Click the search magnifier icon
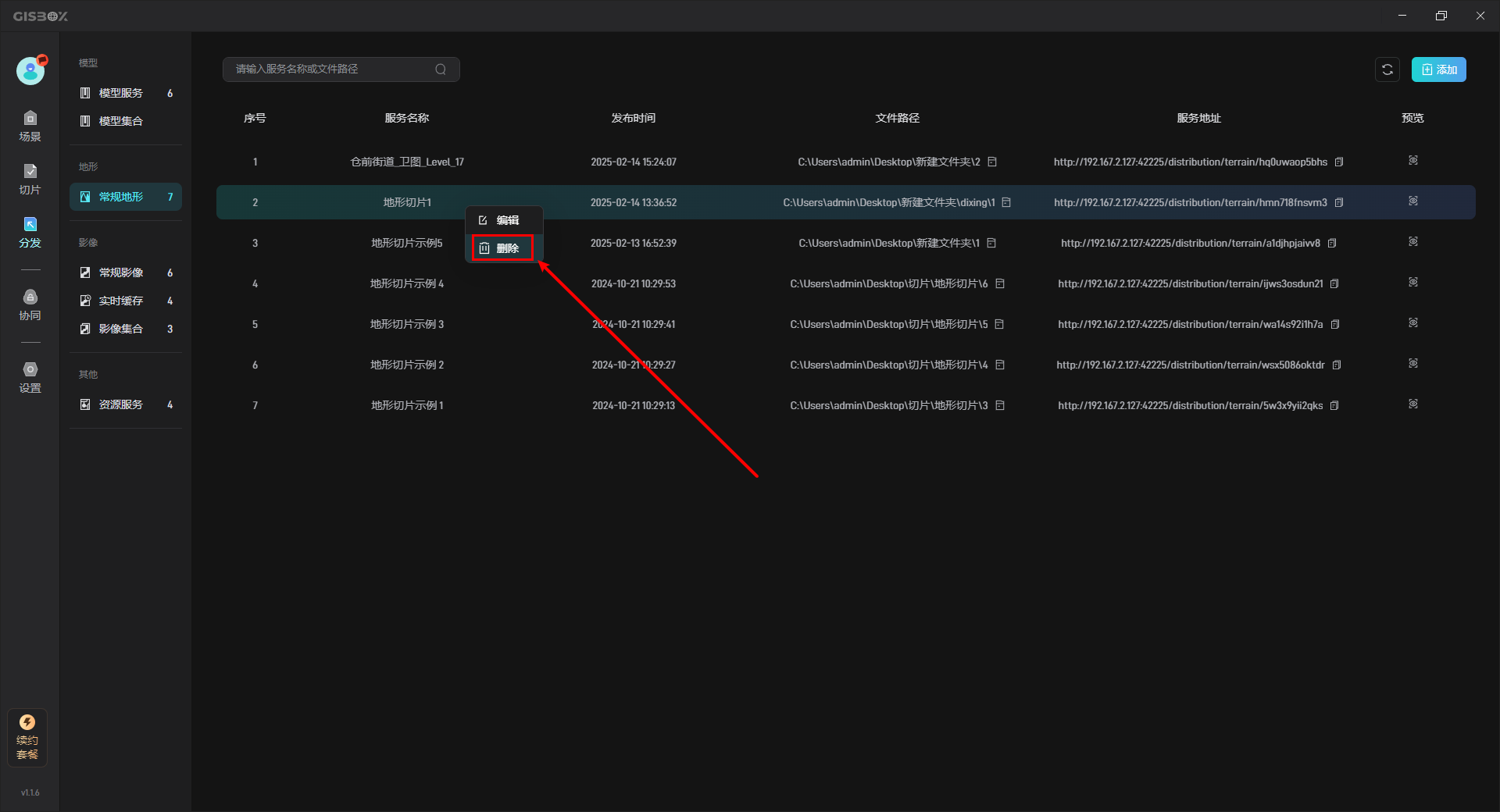 [441, 69]
